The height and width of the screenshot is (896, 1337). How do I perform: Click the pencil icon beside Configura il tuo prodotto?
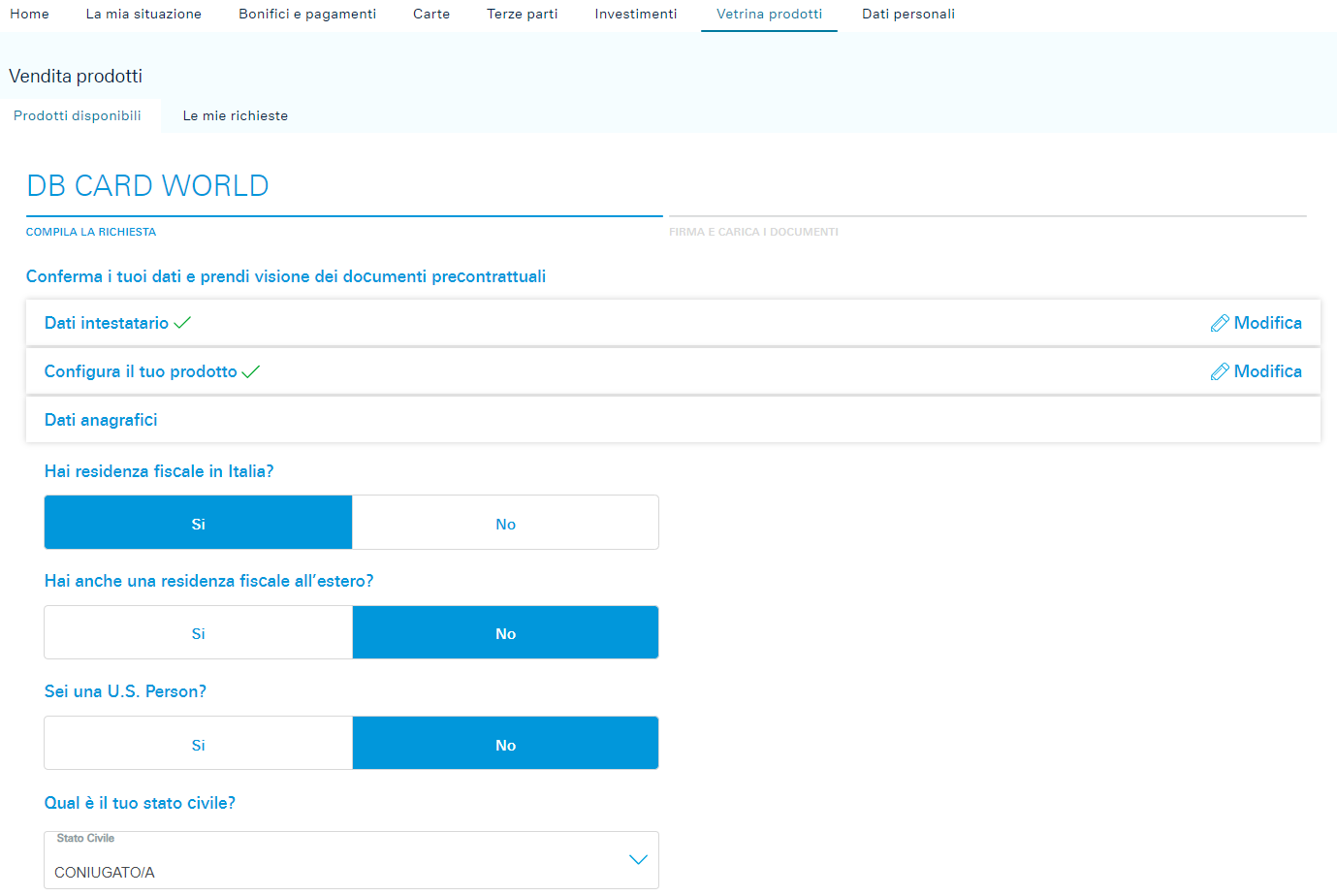(1220, 371)
